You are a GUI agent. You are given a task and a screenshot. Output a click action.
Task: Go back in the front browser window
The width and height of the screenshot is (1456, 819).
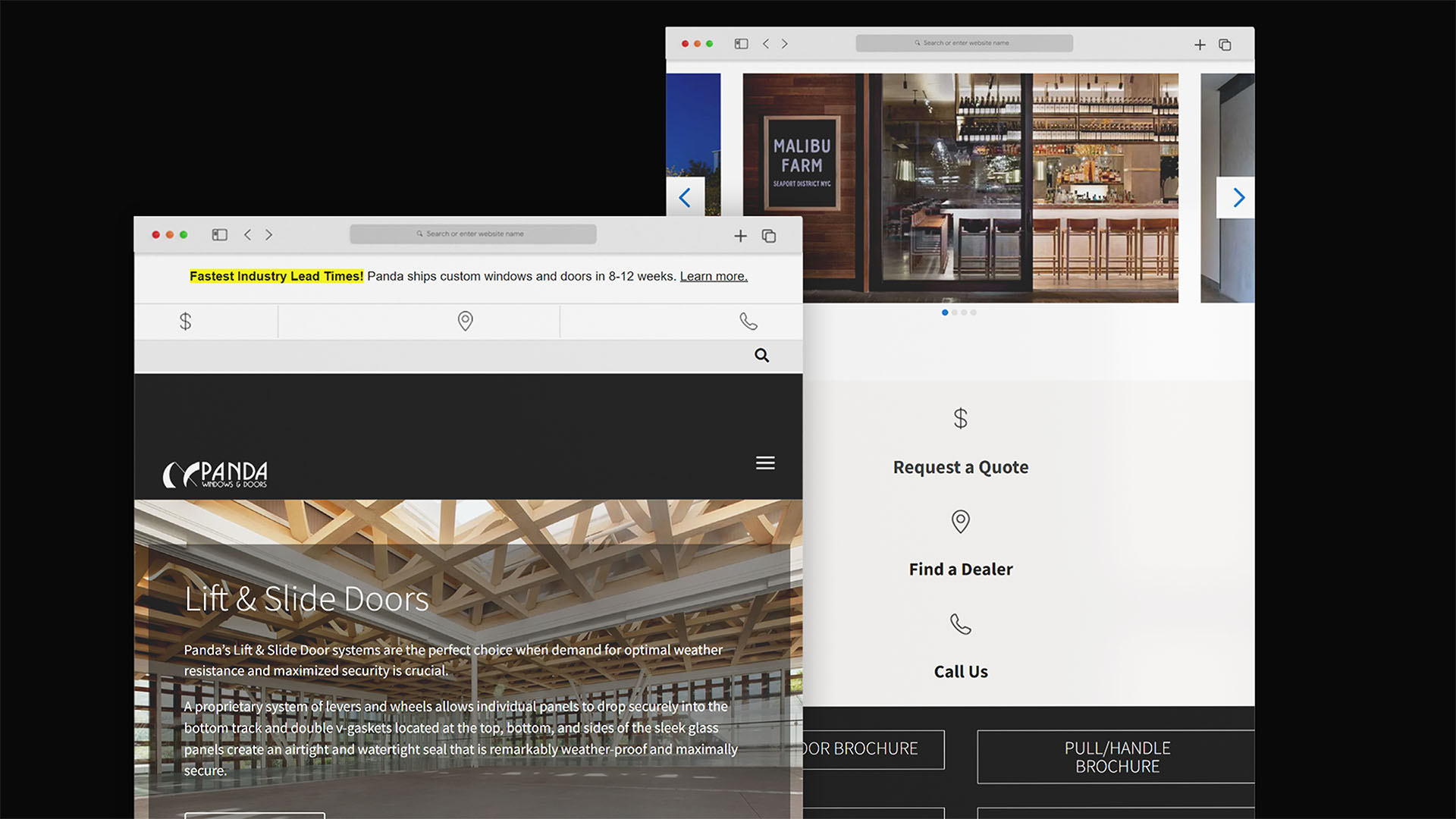(x=247, y=235)
